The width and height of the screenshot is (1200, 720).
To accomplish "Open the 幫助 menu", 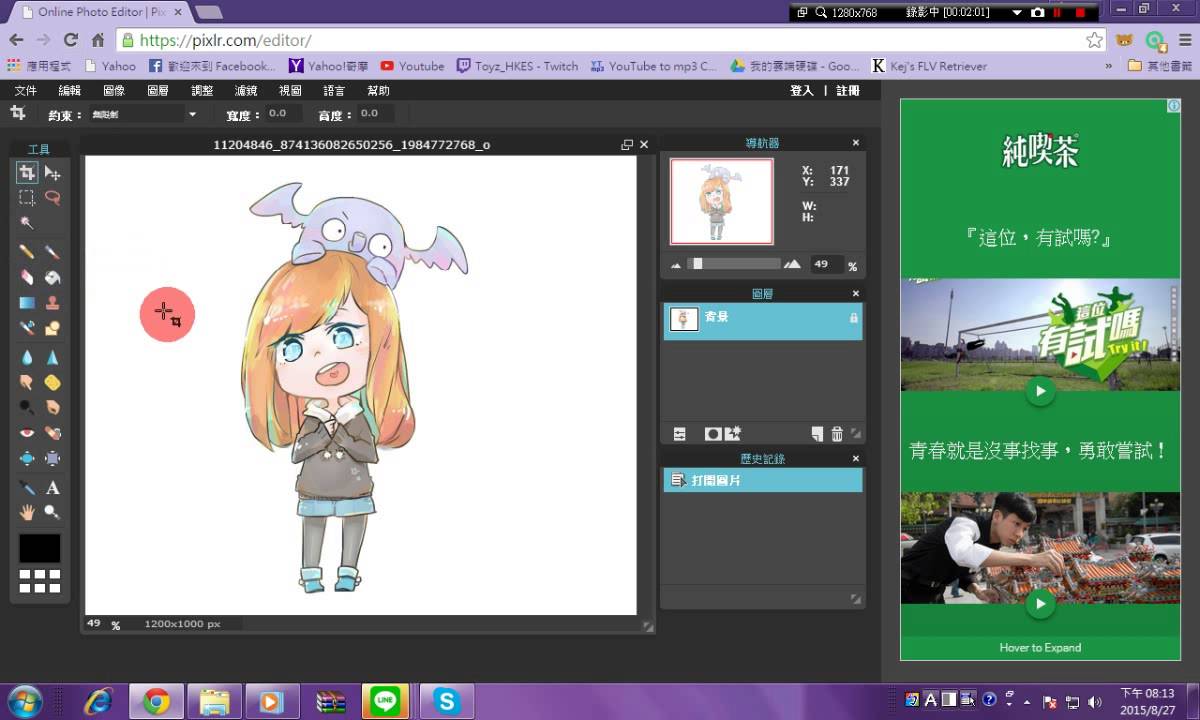I will [x=378, y=90].
